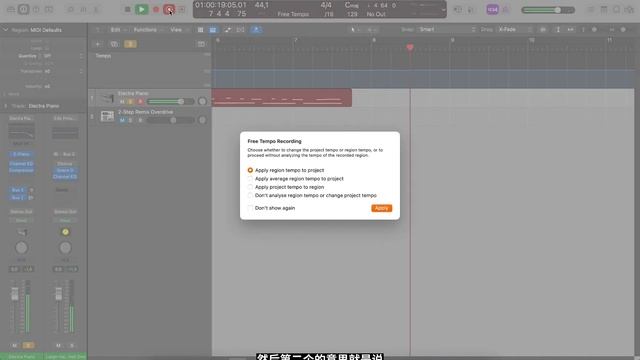Click the Bus 1 send slot

point(18,190)
